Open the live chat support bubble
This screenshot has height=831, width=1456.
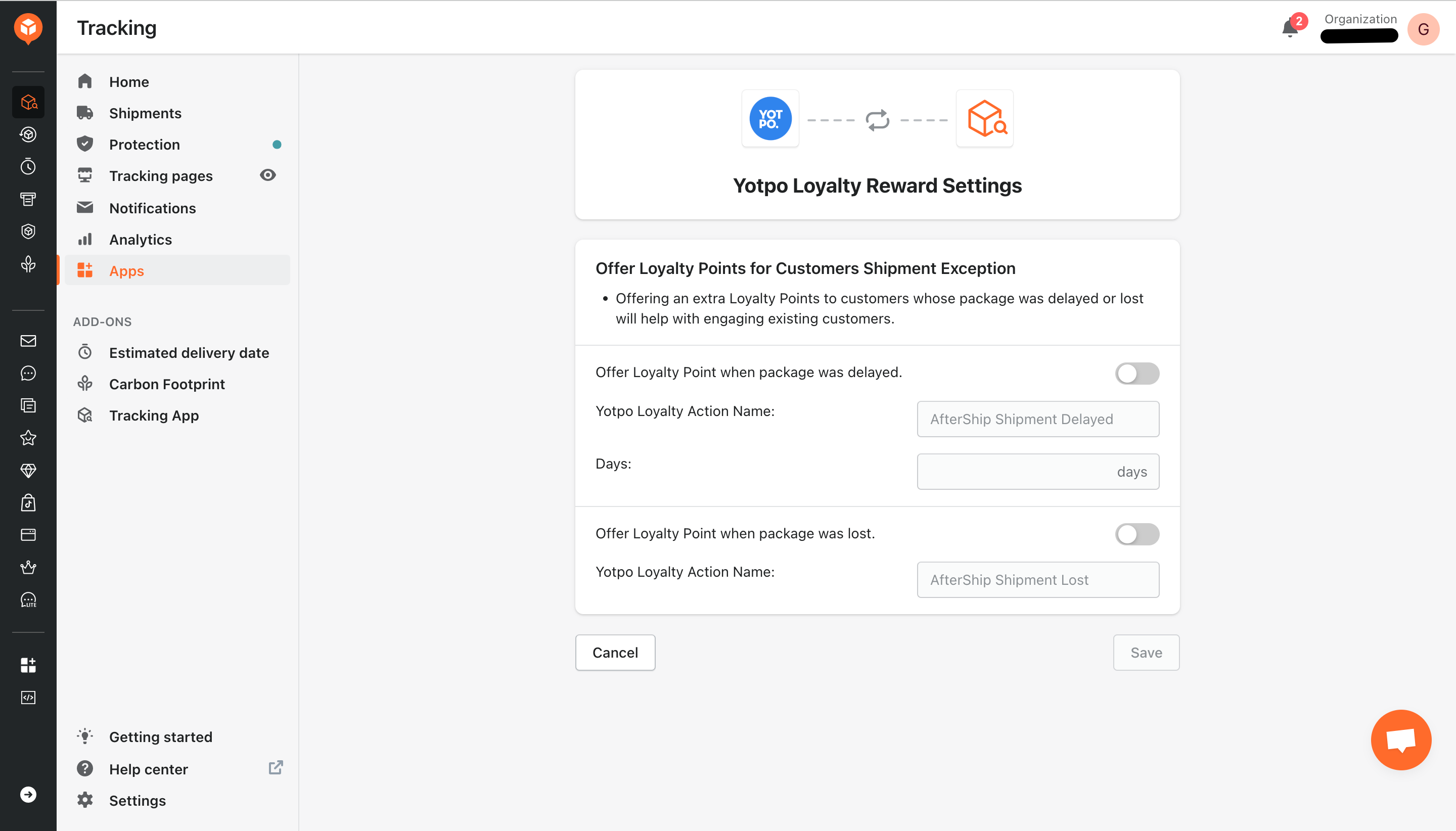pyautogui.click(x=1401, y=740)
